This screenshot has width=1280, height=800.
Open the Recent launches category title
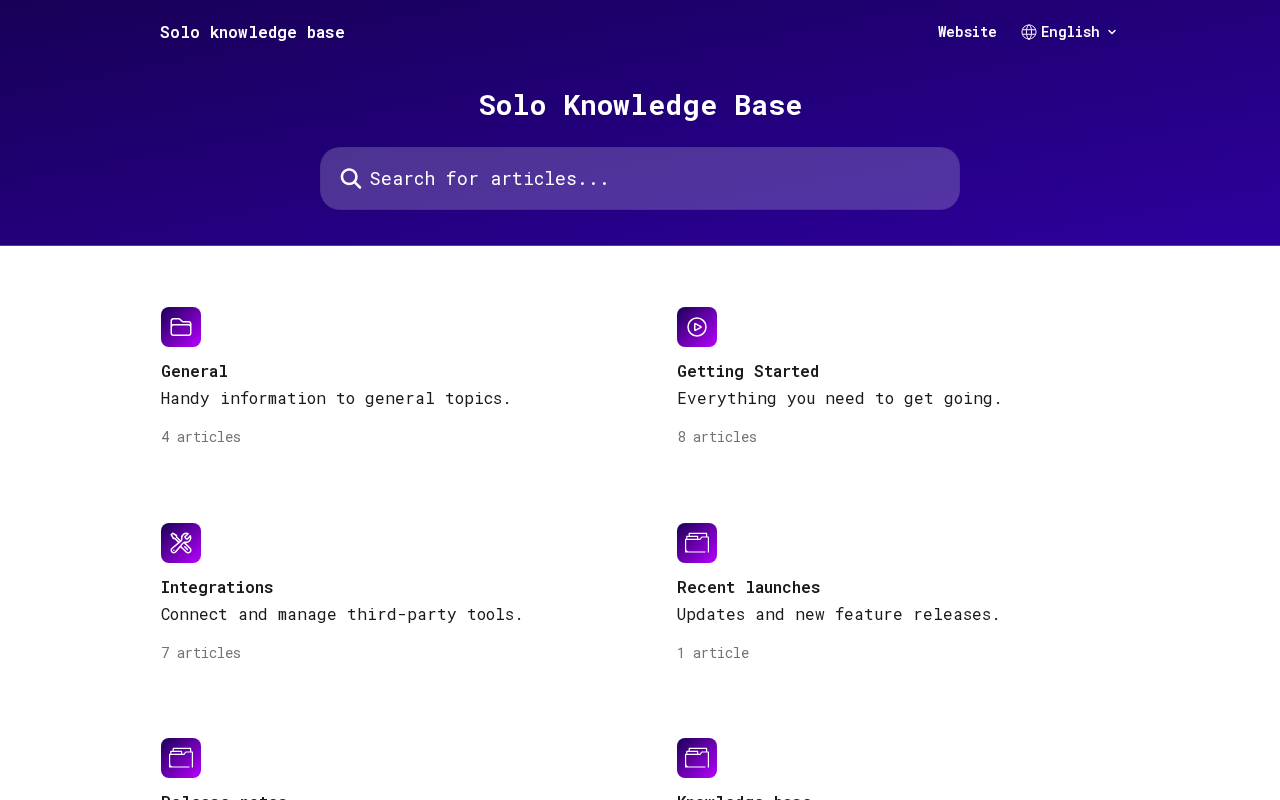point(749,587)
